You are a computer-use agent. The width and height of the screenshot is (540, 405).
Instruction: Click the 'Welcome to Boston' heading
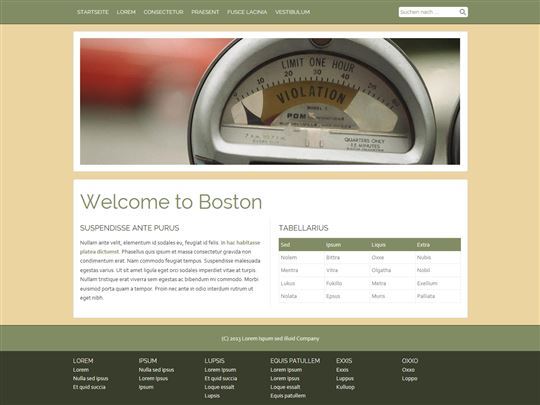(171, 201)
